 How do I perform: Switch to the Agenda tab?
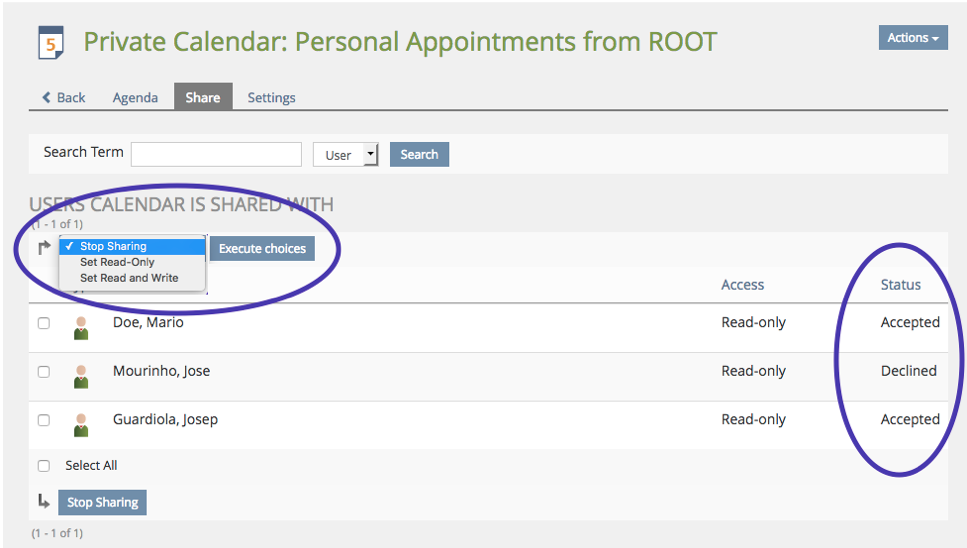point(135,97)
